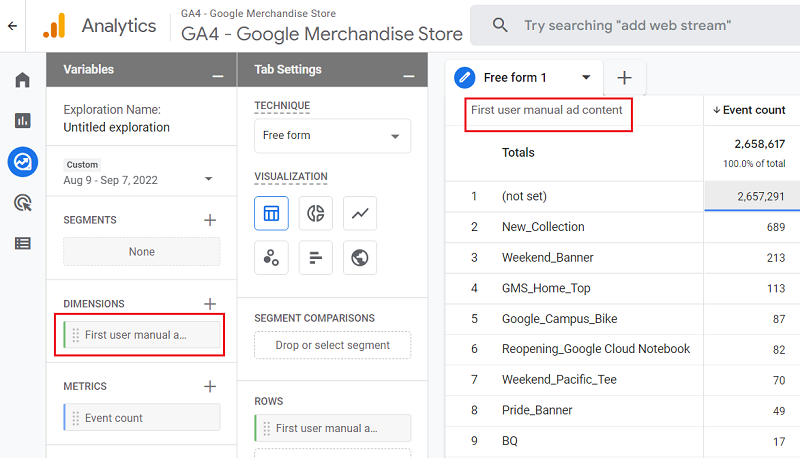800x458 pixels.
Task: Choose the geo map visualization
Action: pos(360,258)
